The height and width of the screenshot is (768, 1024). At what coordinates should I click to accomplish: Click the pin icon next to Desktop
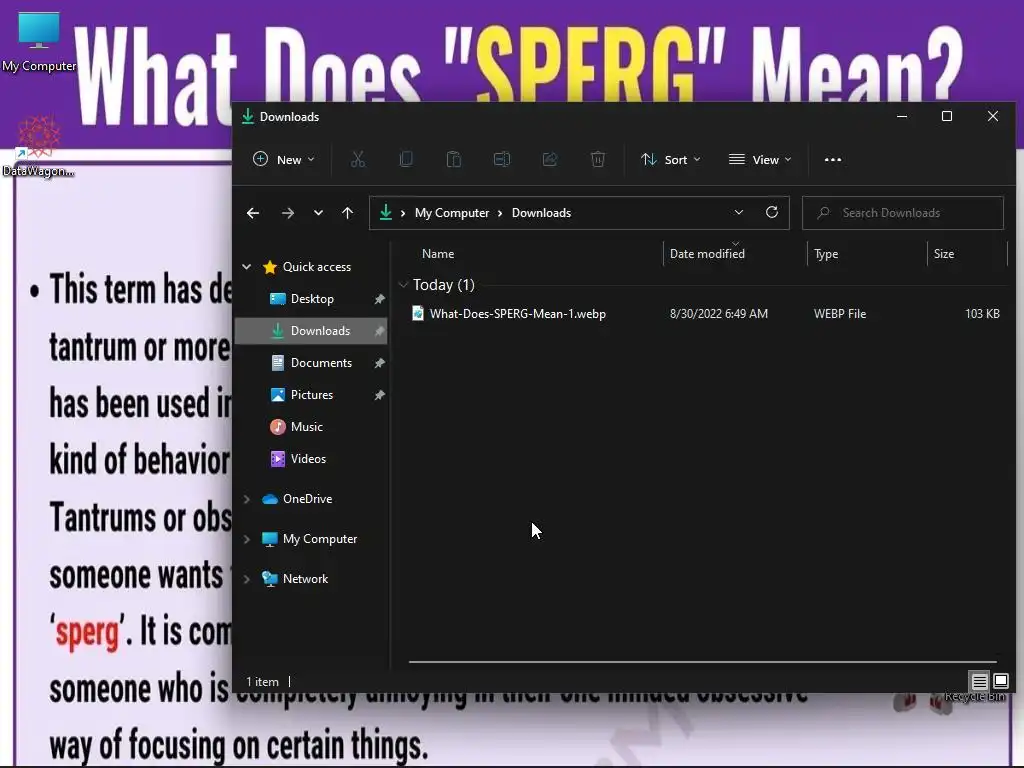coord(379,299)
